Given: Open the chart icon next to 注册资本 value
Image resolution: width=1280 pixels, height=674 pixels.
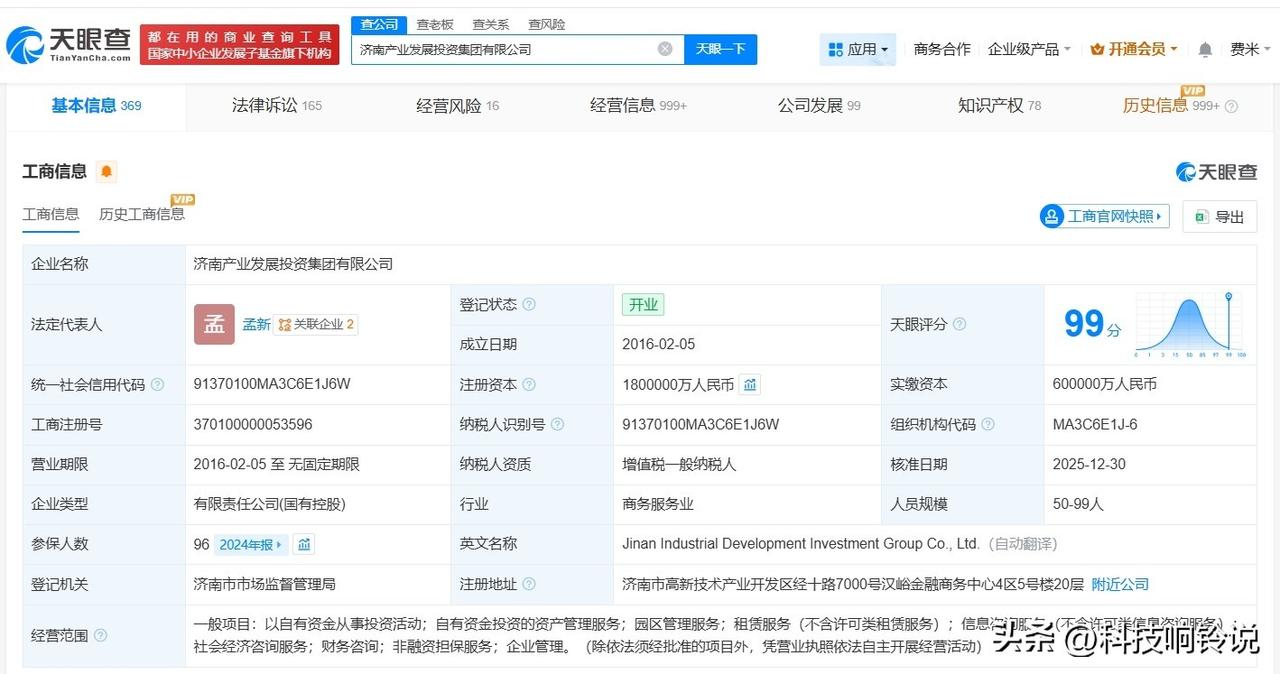Looking at the screenshot, I should 750,384.
